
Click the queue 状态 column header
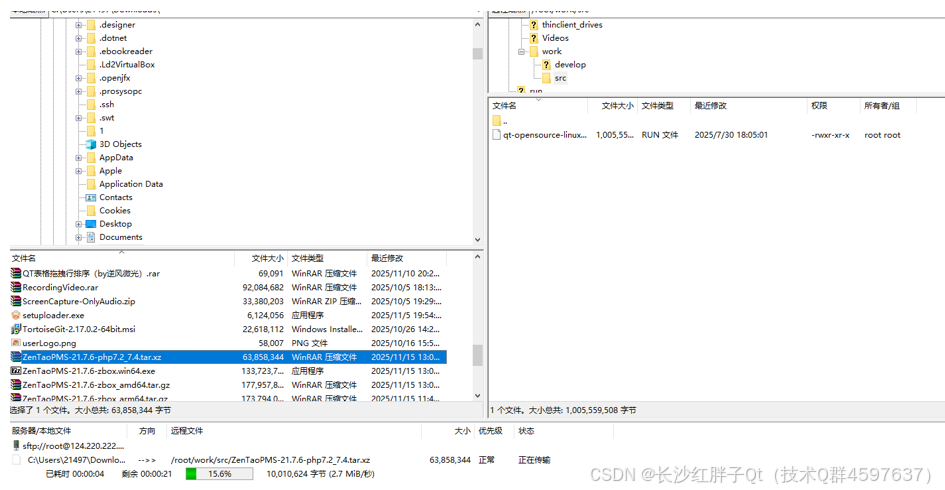[564, 431]
